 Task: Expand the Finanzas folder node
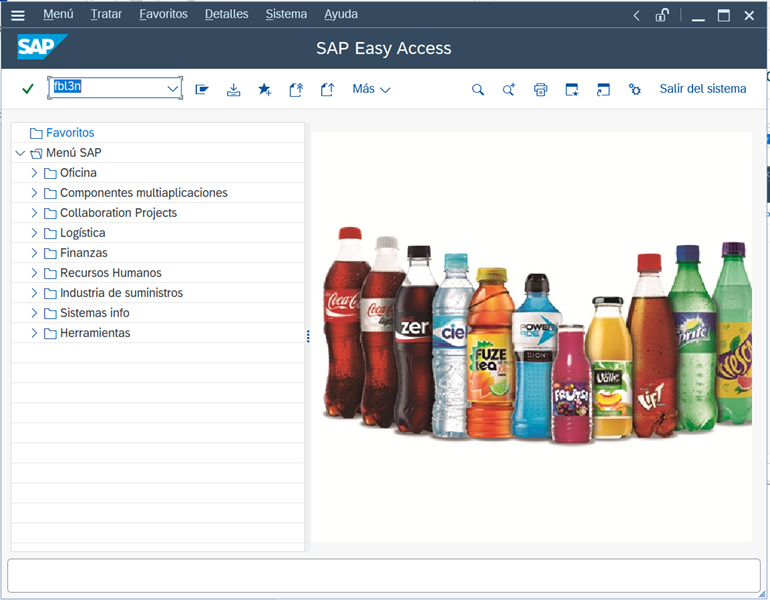point(34,253)
